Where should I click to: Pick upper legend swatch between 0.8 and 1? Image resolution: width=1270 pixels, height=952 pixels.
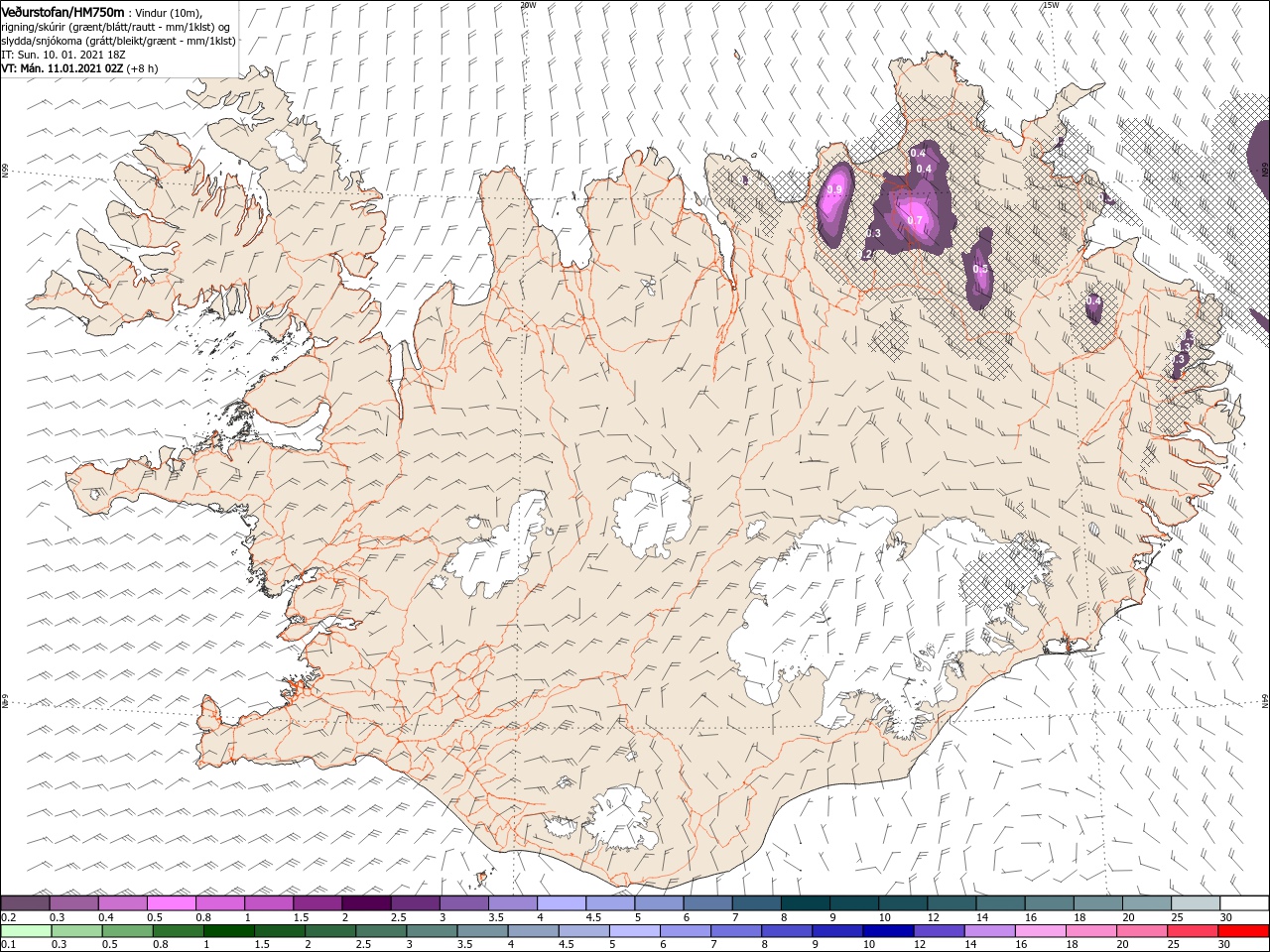219,903
